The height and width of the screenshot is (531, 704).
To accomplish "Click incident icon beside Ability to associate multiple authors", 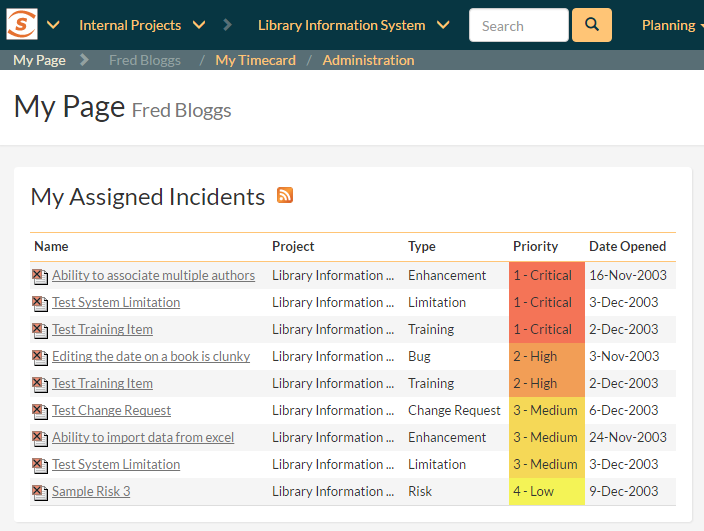I will tap(39, 276).
